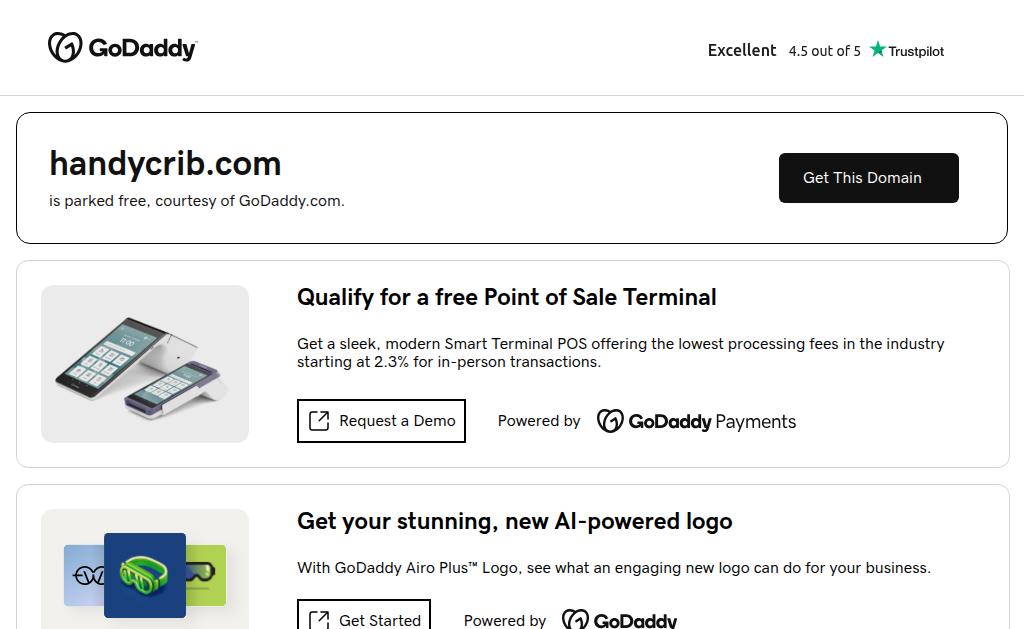Click the Excellent rating label
The image size is (1024, 629).
coord(741,50)
